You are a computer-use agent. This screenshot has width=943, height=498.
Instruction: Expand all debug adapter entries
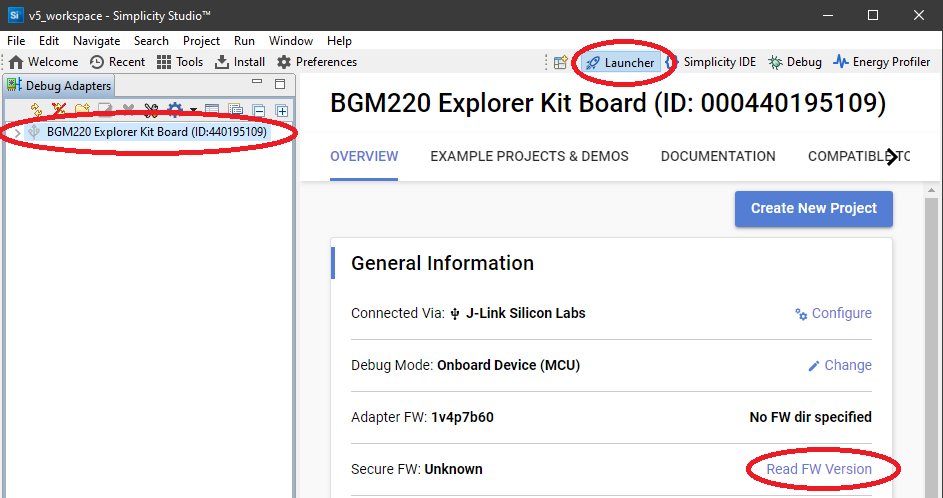(x=281, y=111)
